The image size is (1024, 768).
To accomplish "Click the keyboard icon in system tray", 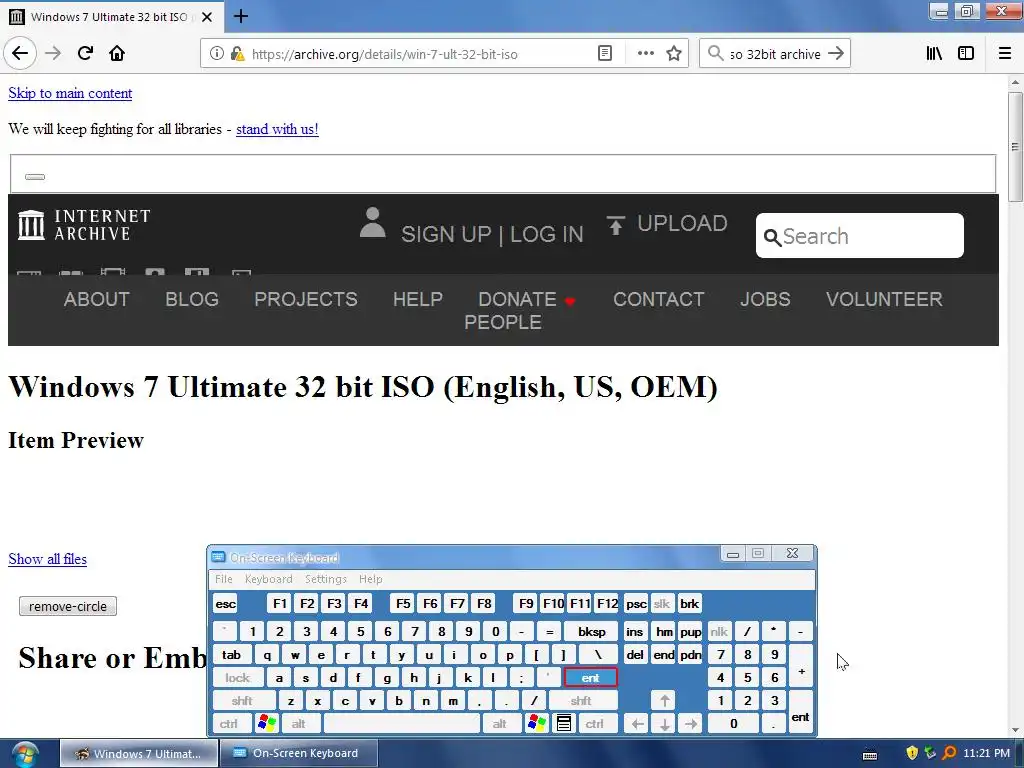I will pos(870,754).
